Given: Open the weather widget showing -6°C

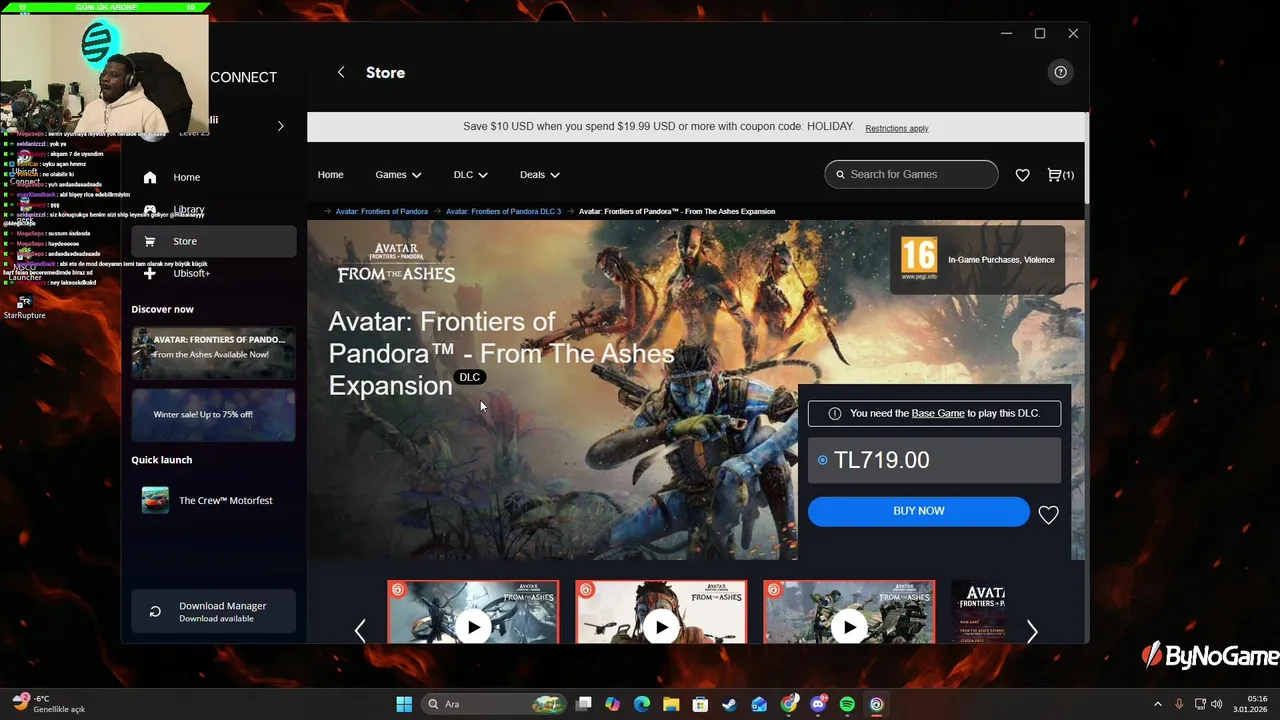Looking at the screenshot, I should (x=48, y=704).
